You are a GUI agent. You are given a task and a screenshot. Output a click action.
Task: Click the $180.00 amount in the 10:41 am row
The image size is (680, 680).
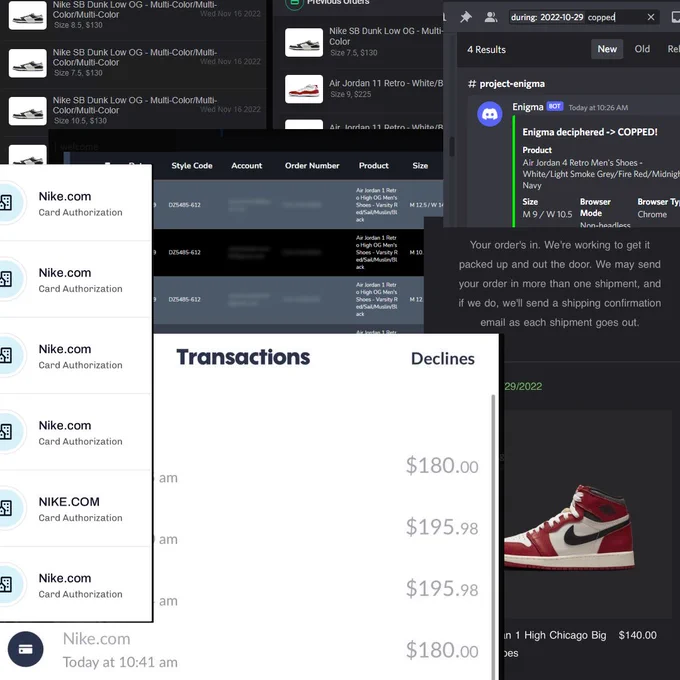click(x=442, y=651)
